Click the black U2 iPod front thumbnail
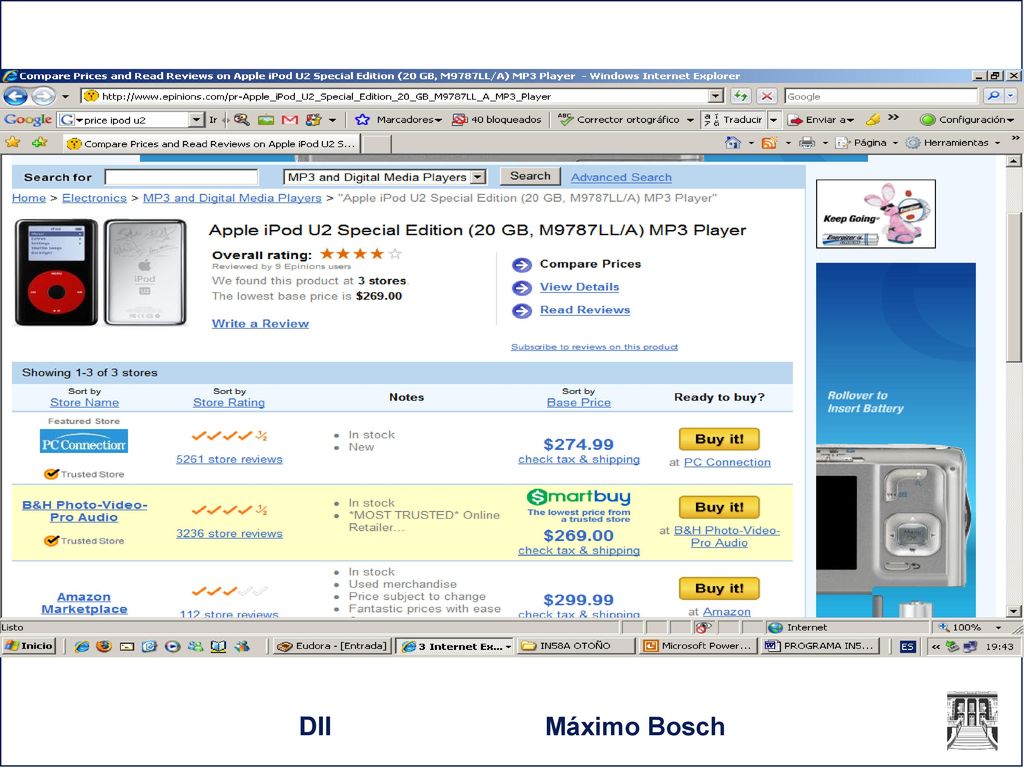 [57, 272]
